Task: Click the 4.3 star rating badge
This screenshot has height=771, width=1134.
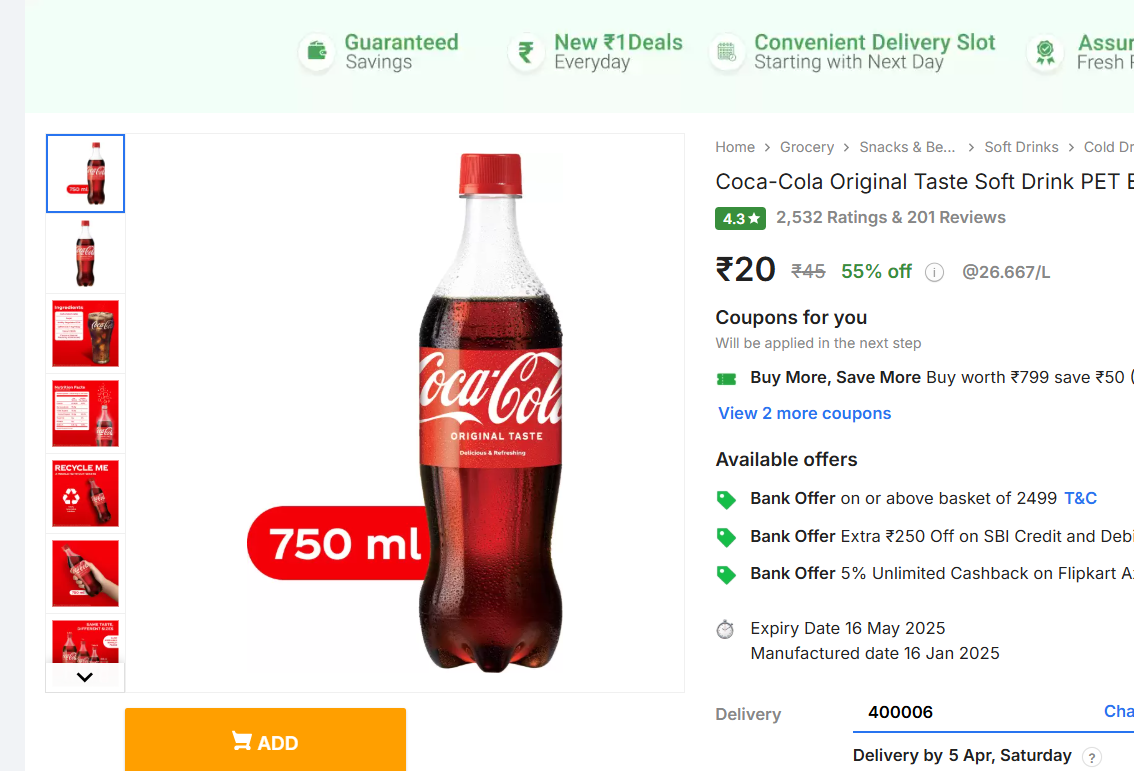Action: (x=740, y=218)
